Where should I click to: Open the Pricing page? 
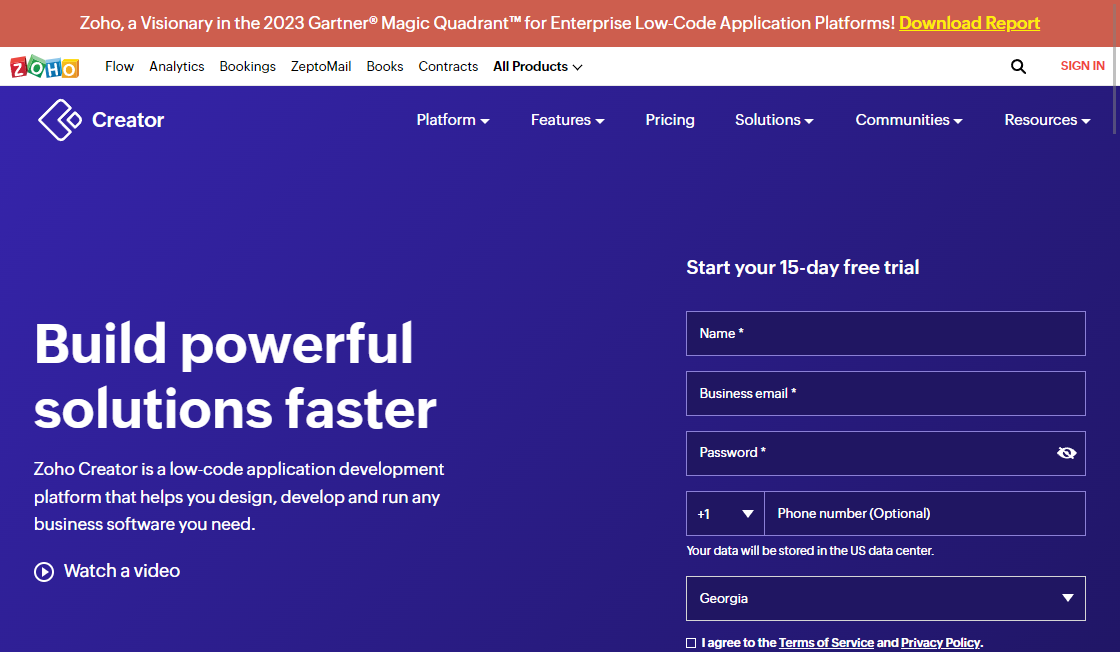point(670,120)
